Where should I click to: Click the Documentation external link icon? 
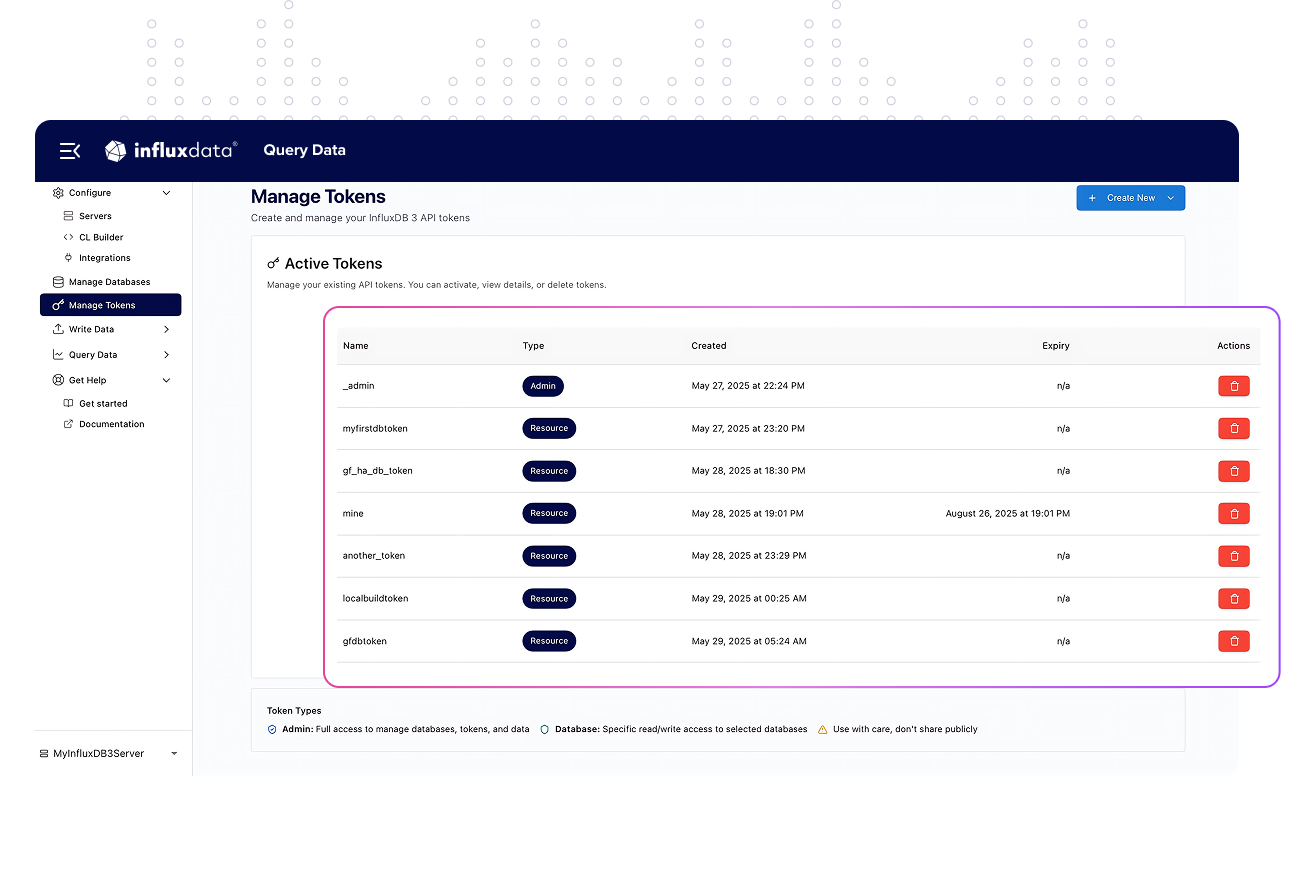(x=68, y=424)
